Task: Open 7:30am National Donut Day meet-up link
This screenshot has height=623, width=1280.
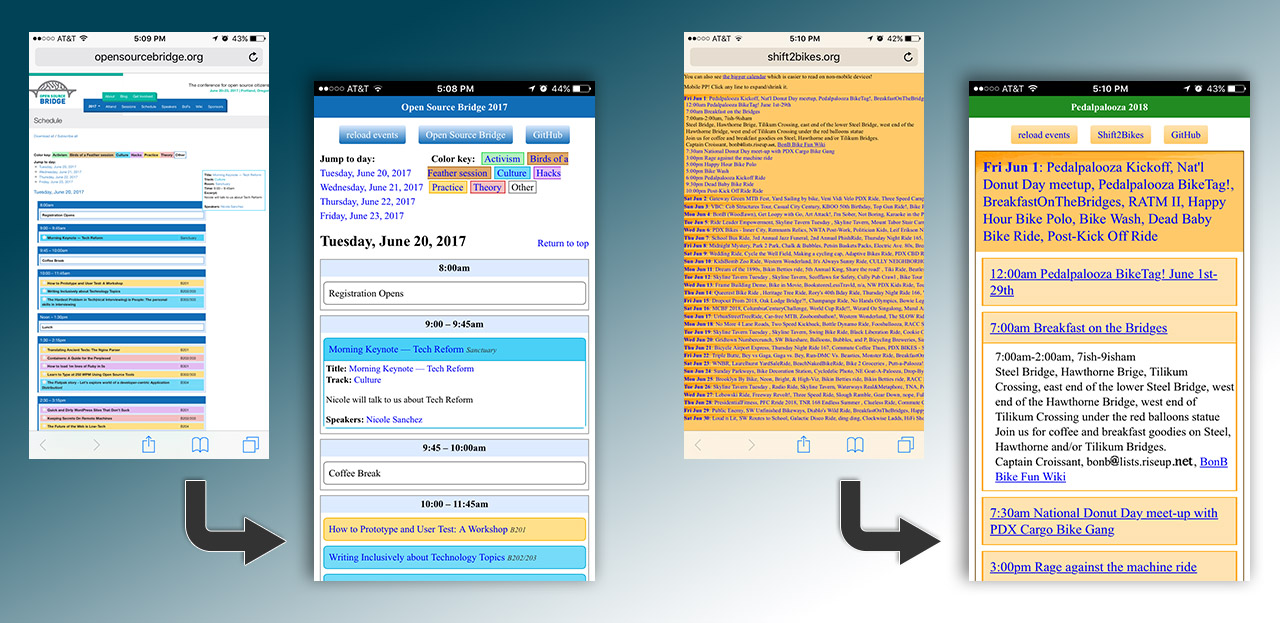Action: click(1104, 521)
